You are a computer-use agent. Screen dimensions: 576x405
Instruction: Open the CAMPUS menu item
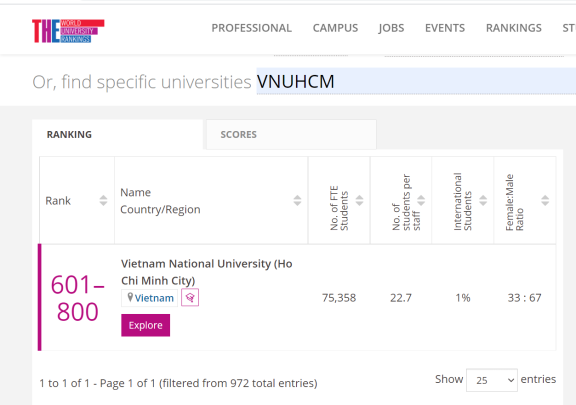(335, 28)
